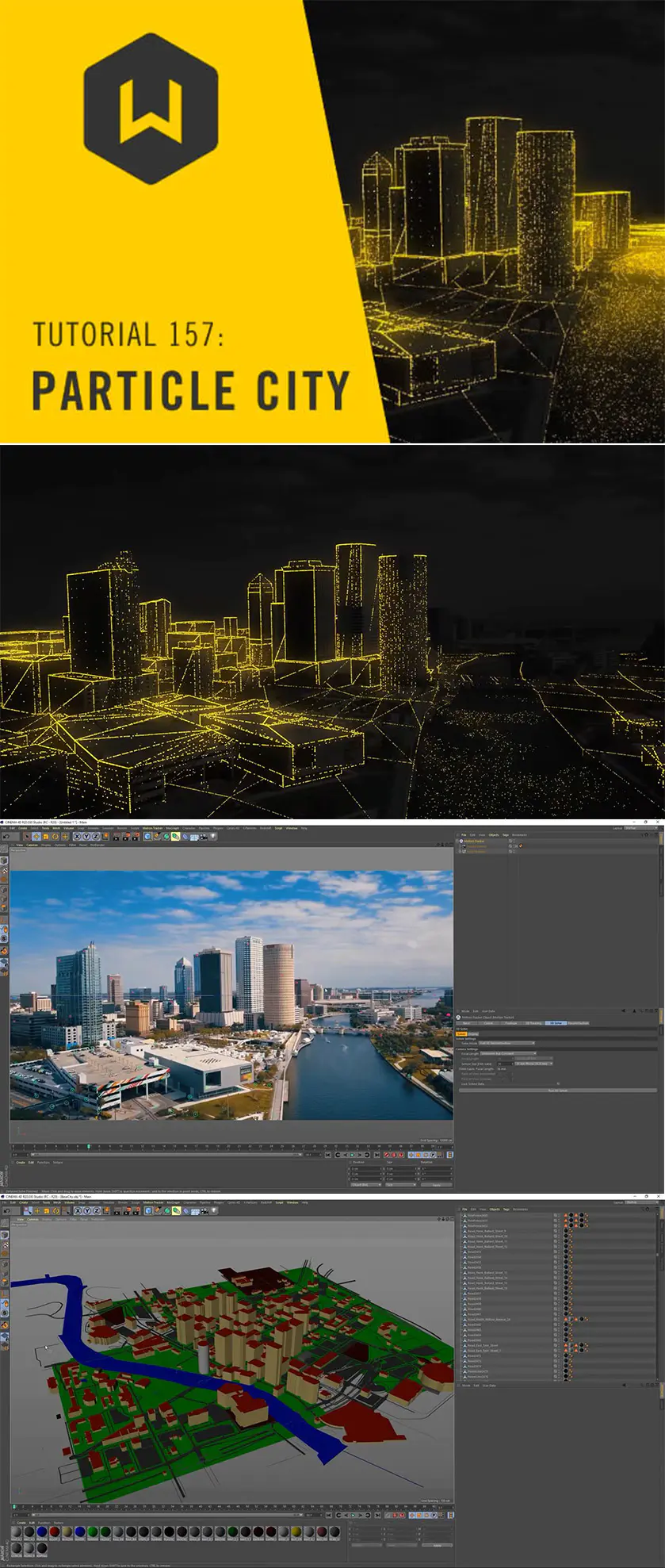665x1568 pixels.
Task: Select the Rotate tool in upper Cinema 4D window
Action: (x=55, y=837)
